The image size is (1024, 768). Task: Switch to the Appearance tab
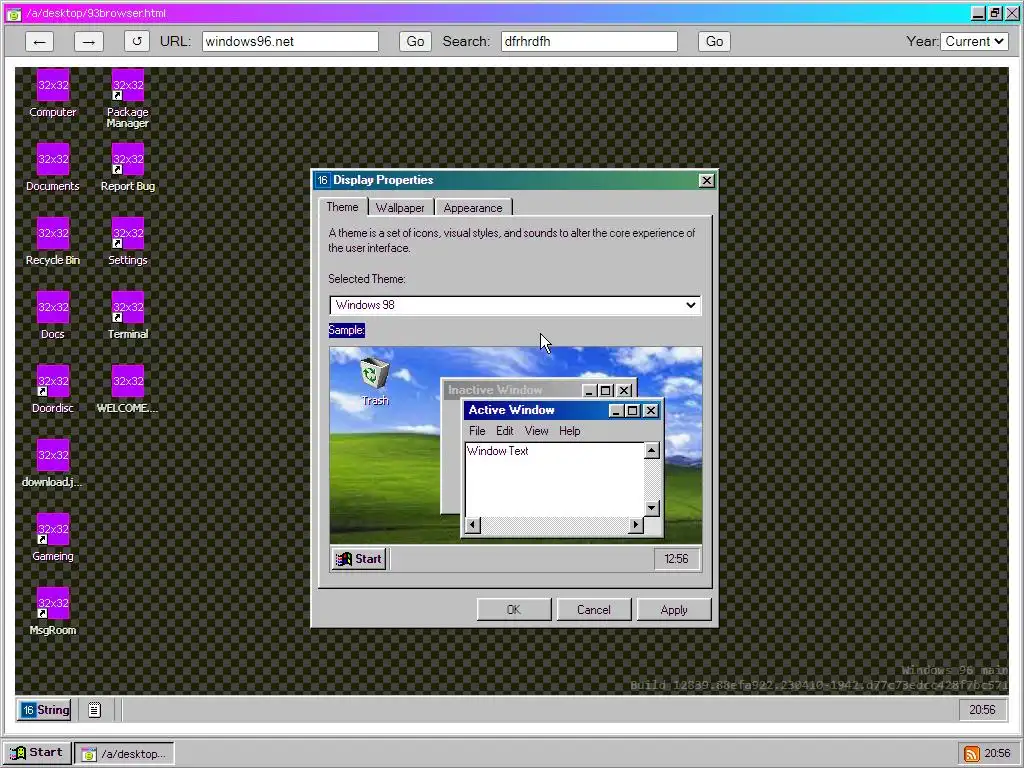point(473,208)
